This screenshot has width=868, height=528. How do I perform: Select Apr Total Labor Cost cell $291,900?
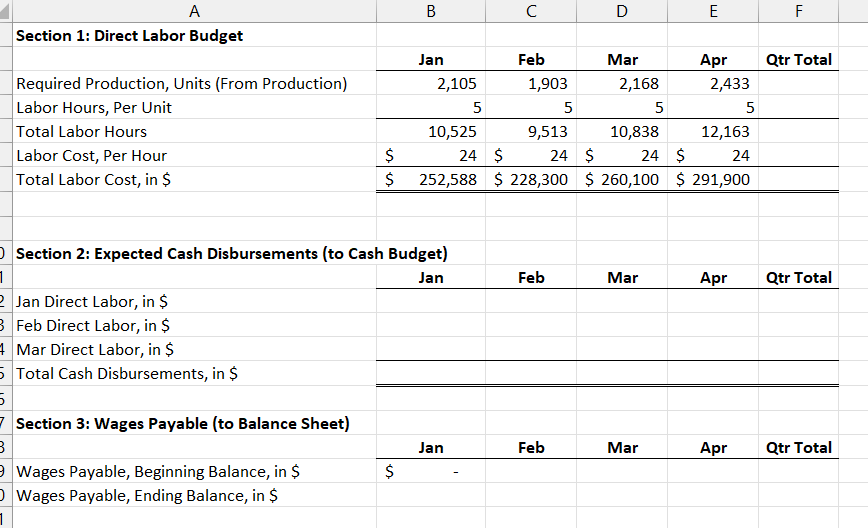[x=713, y=179]
